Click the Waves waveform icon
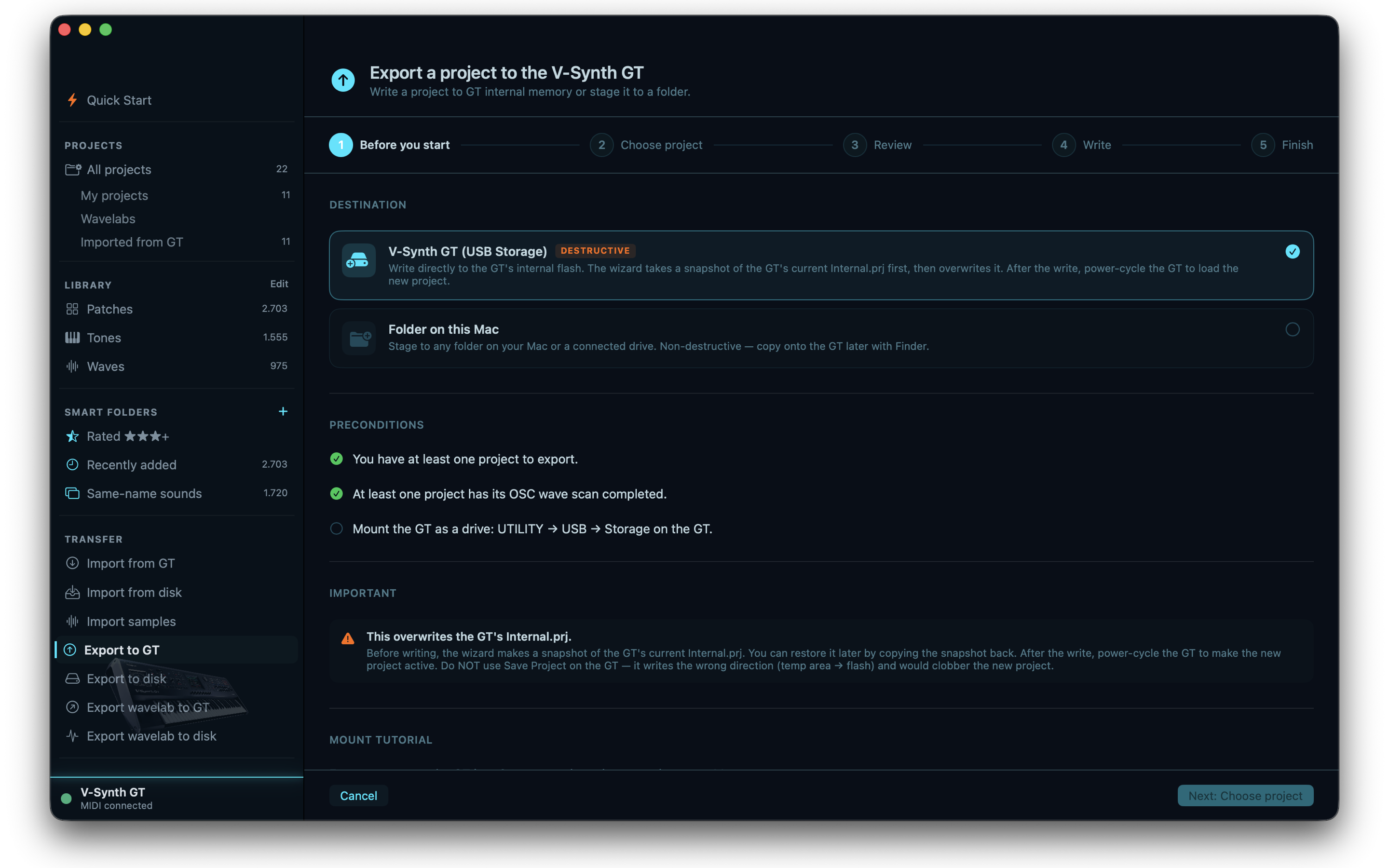The width and height of the screenshot is (1389, 868). (72, 366)
